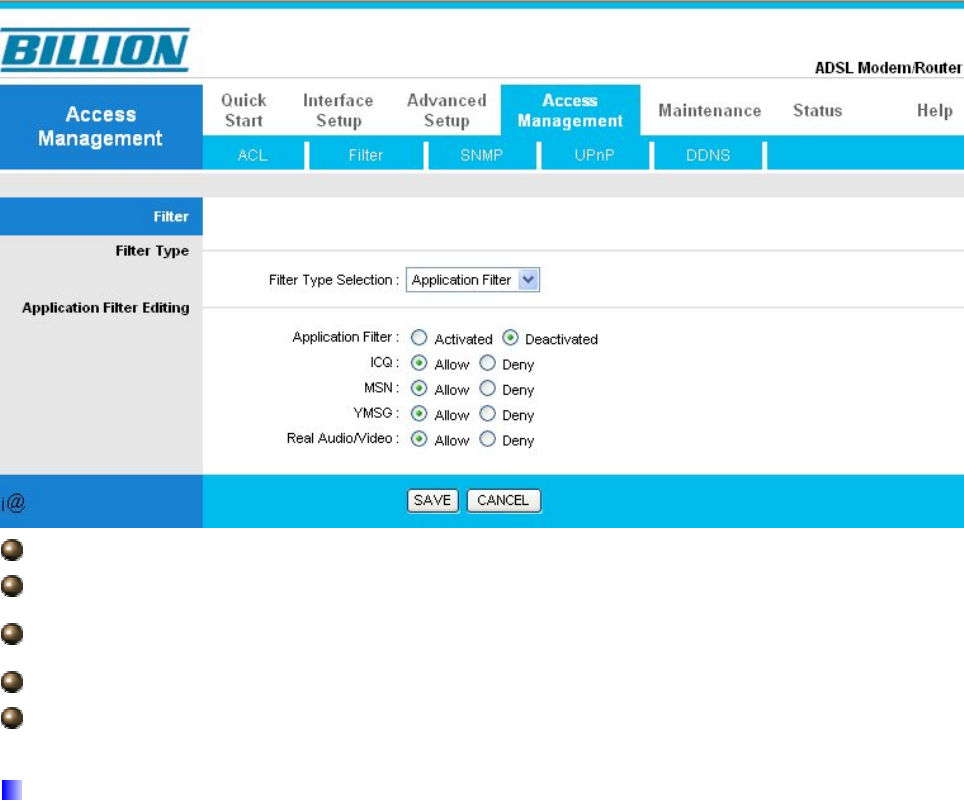
Task: Click the 'ADSL Modem/Router' text
Action: pyautogui.click(x=888, y=68)
